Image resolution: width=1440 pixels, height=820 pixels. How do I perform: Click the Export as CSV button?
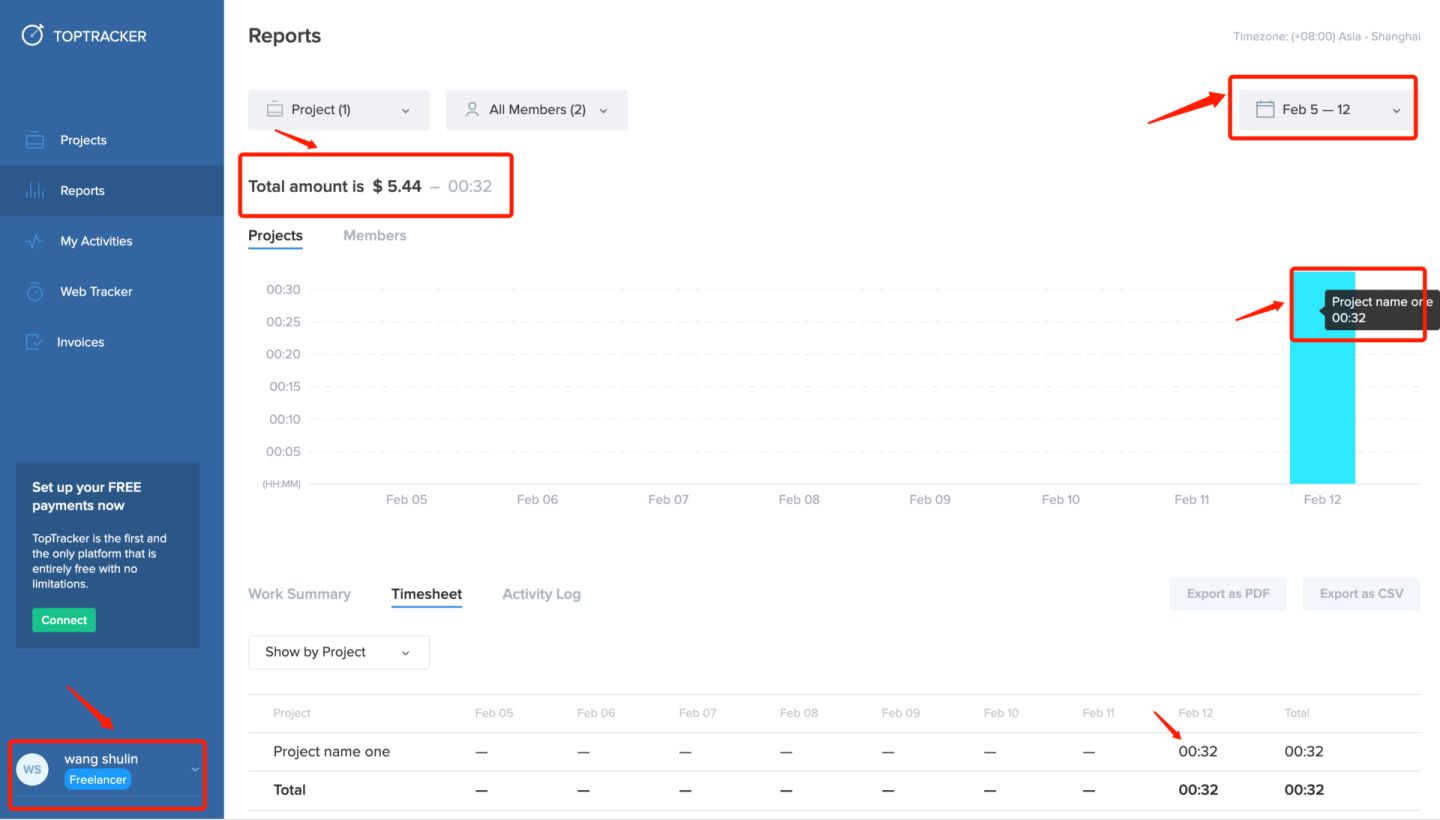[x=1361, y=594]
